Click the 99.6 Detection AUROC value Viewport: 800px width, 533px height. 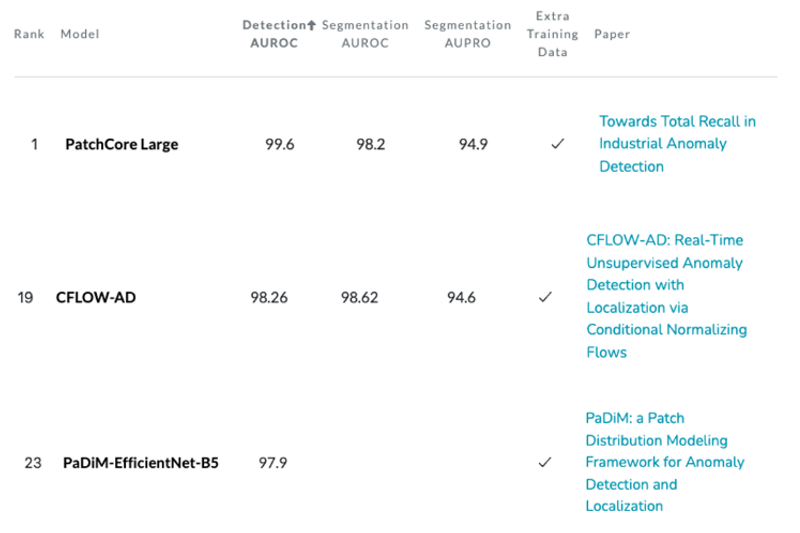pos(280,144)
